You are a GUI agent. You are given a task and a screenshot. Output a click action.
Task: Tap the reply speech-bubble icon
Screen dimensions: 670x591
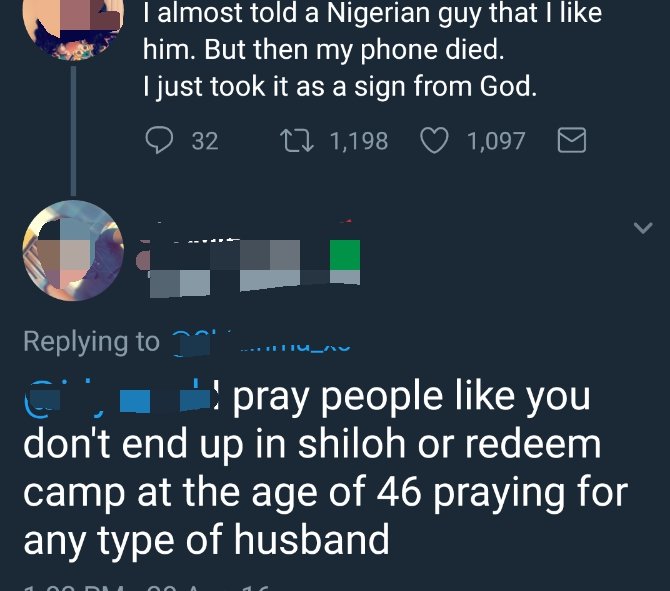pos(159,140)
